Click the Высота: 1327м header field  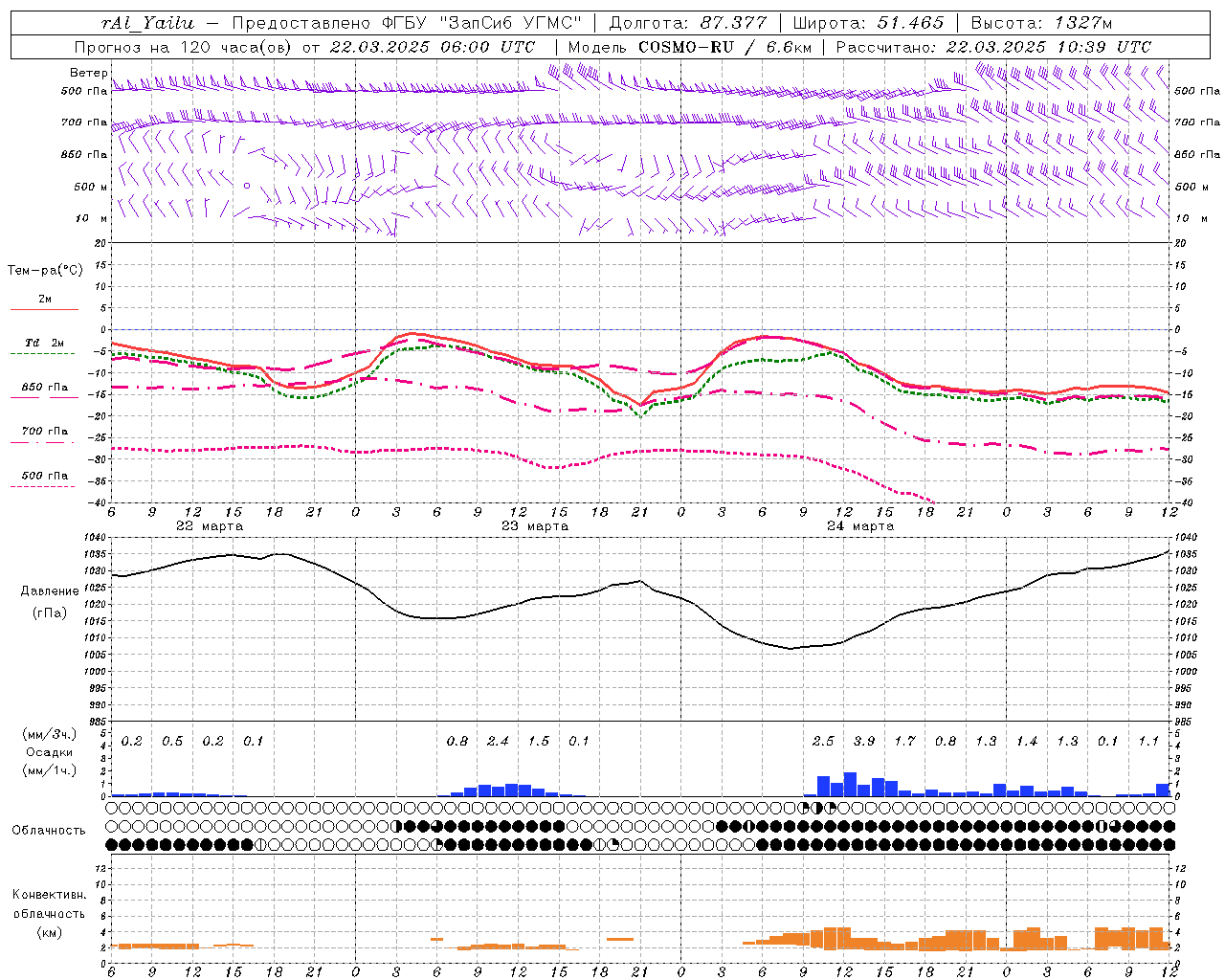click(1041, 23)
